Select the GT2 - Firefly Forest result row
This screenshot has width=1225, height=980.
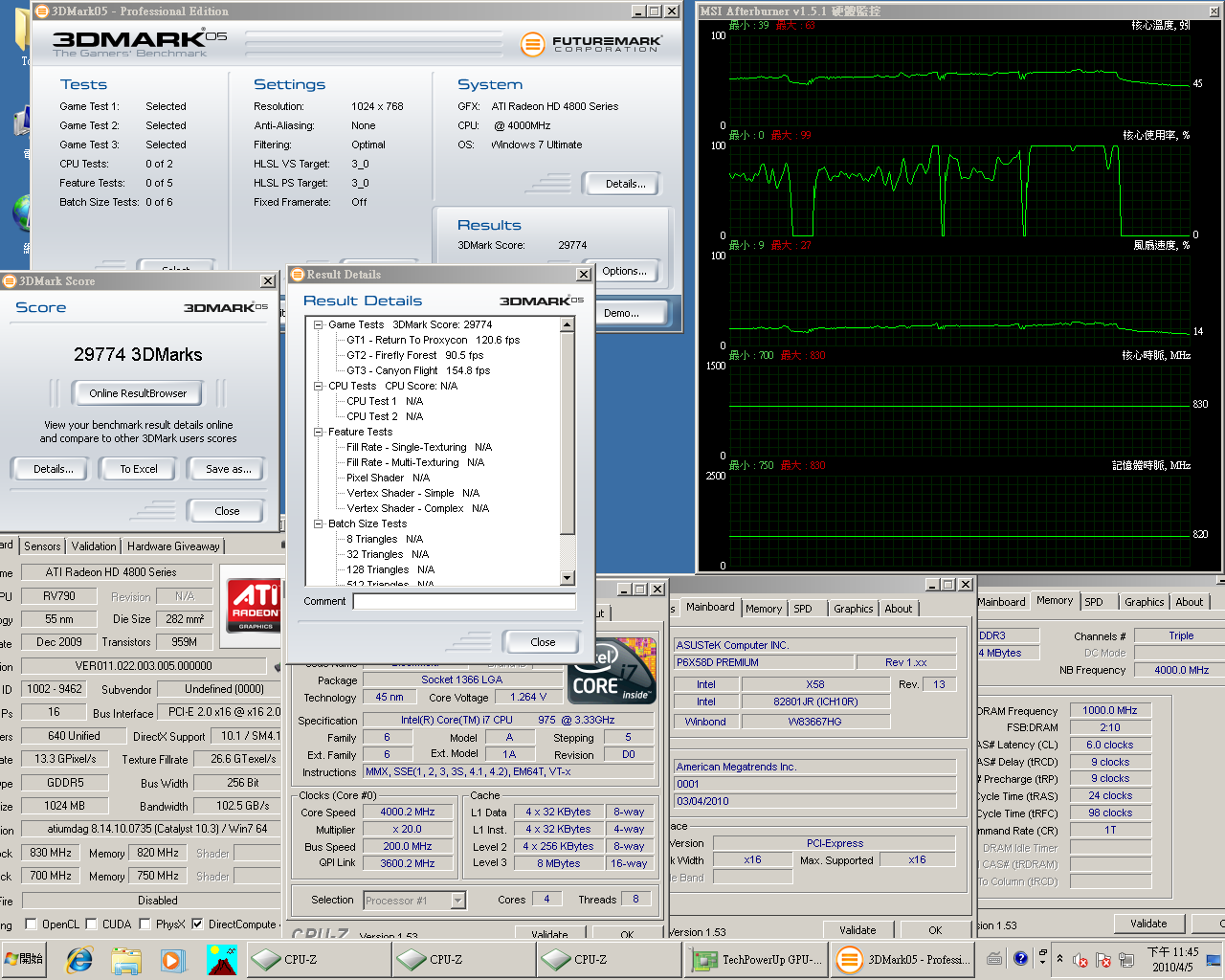(x=414, y=355)
